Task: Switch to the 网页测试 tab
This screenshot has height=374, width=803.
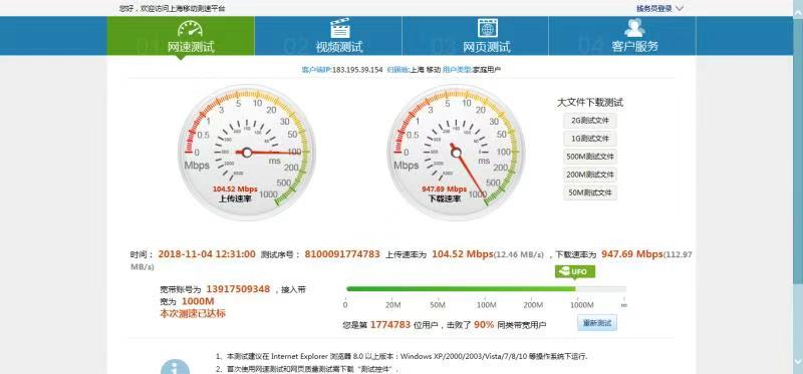Action: point(475,36)
